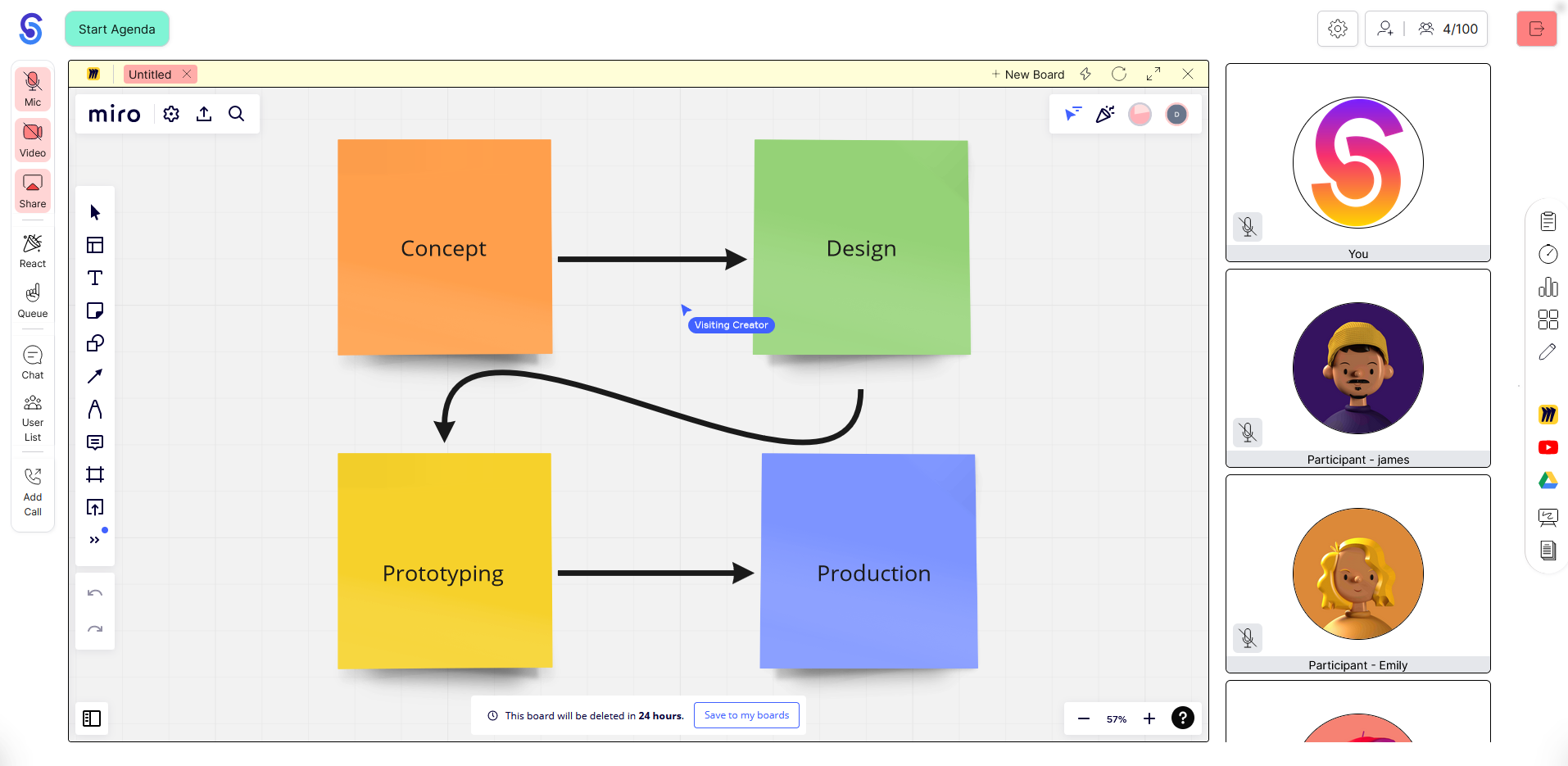Toggle the Video camera button
The width and height of the screenshot is (1568, 766).
33,140
